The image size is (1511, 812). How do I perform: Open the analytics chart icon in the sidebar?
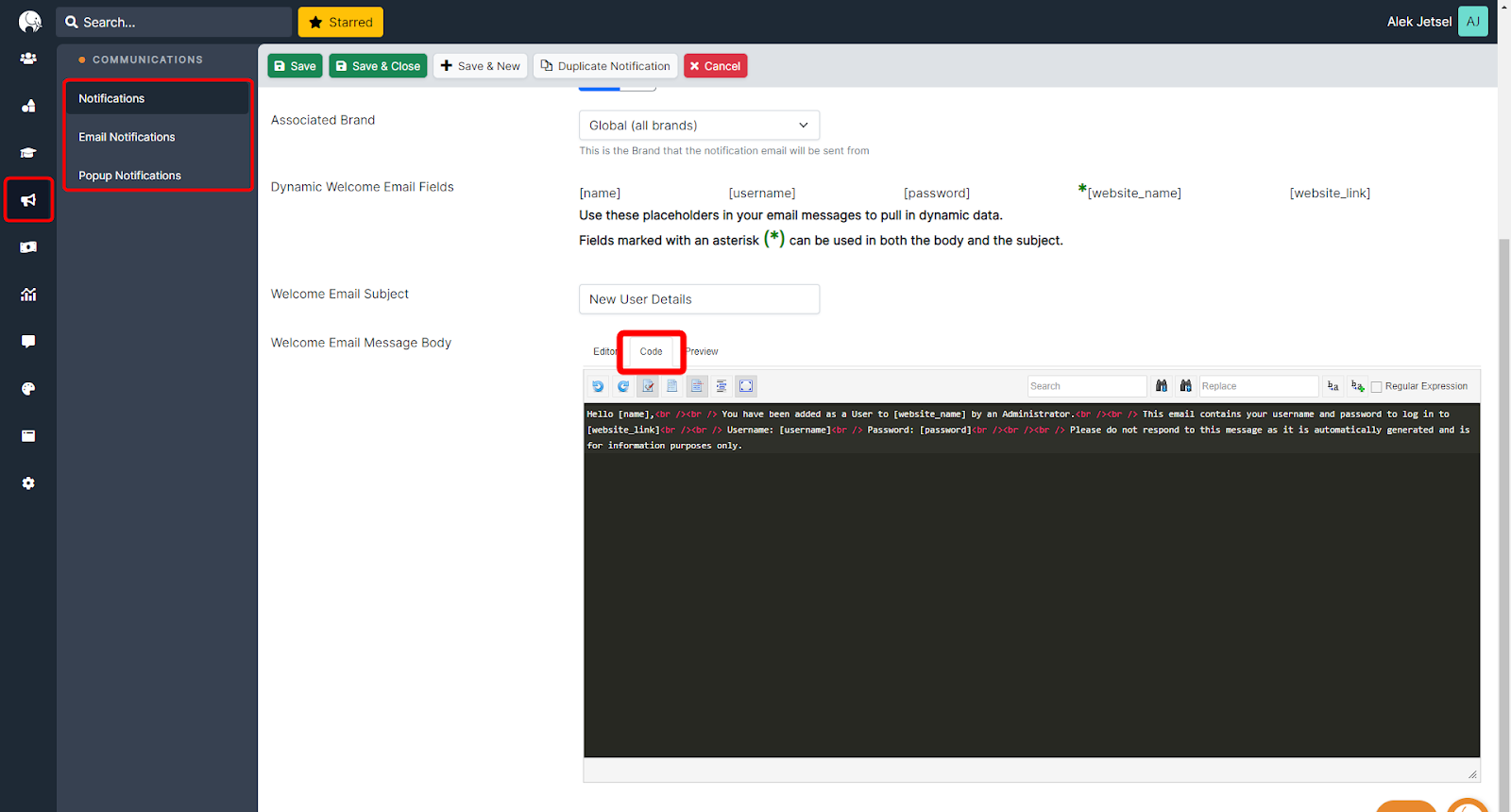(x=28, y=295)
